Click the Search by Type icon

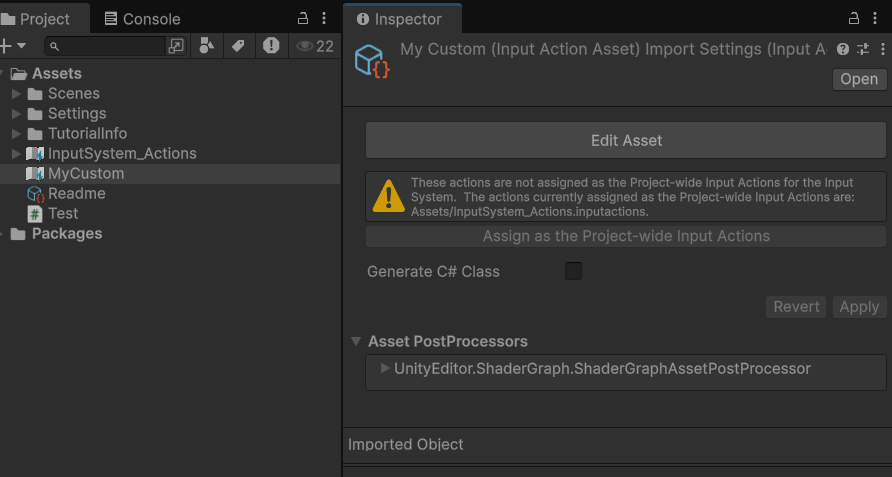(x=207, y=46)
